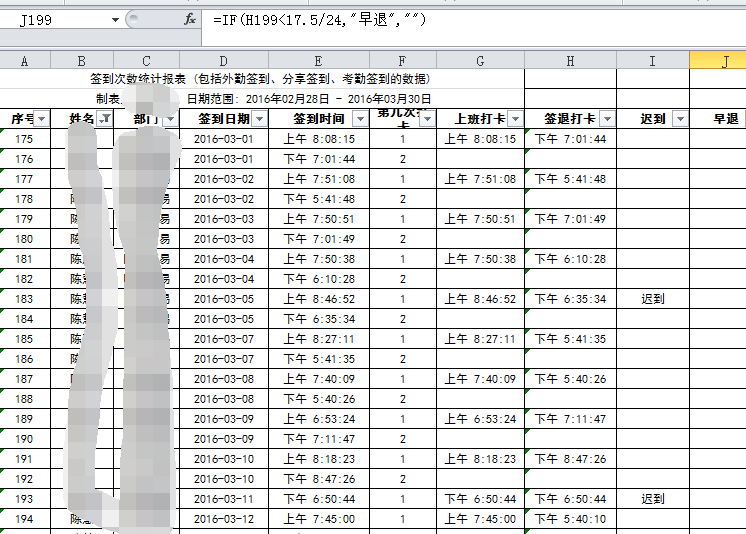
Task: Click 签到时间 cell 上午 6:53:24
Action: [x=319, y=419]
